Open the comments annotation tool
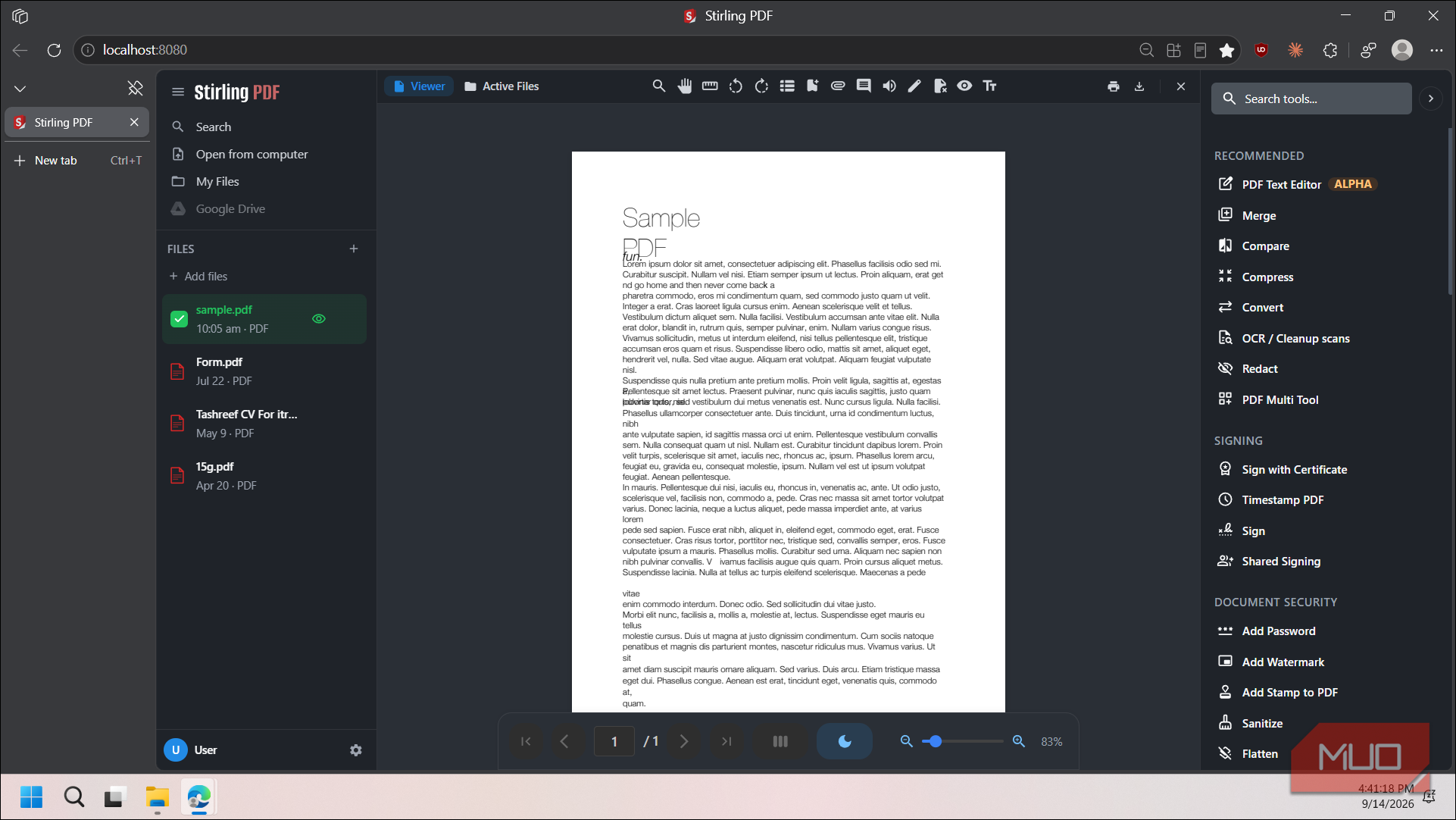1456x820 pixels. (864, 86)
